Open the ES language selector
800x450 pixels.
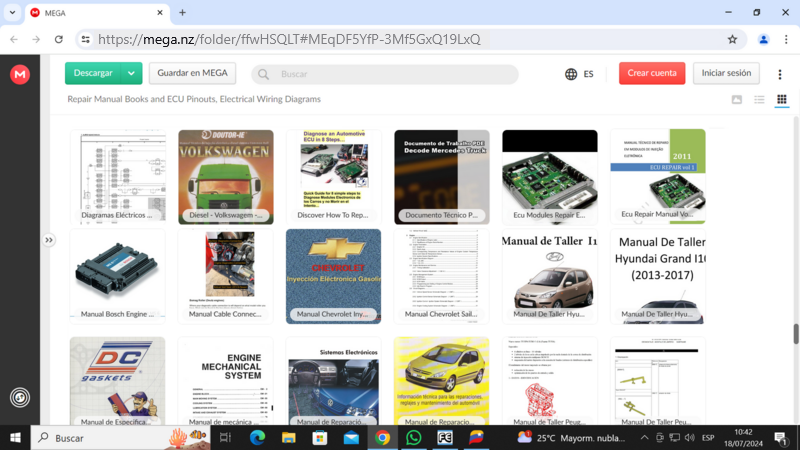[579, 74]
